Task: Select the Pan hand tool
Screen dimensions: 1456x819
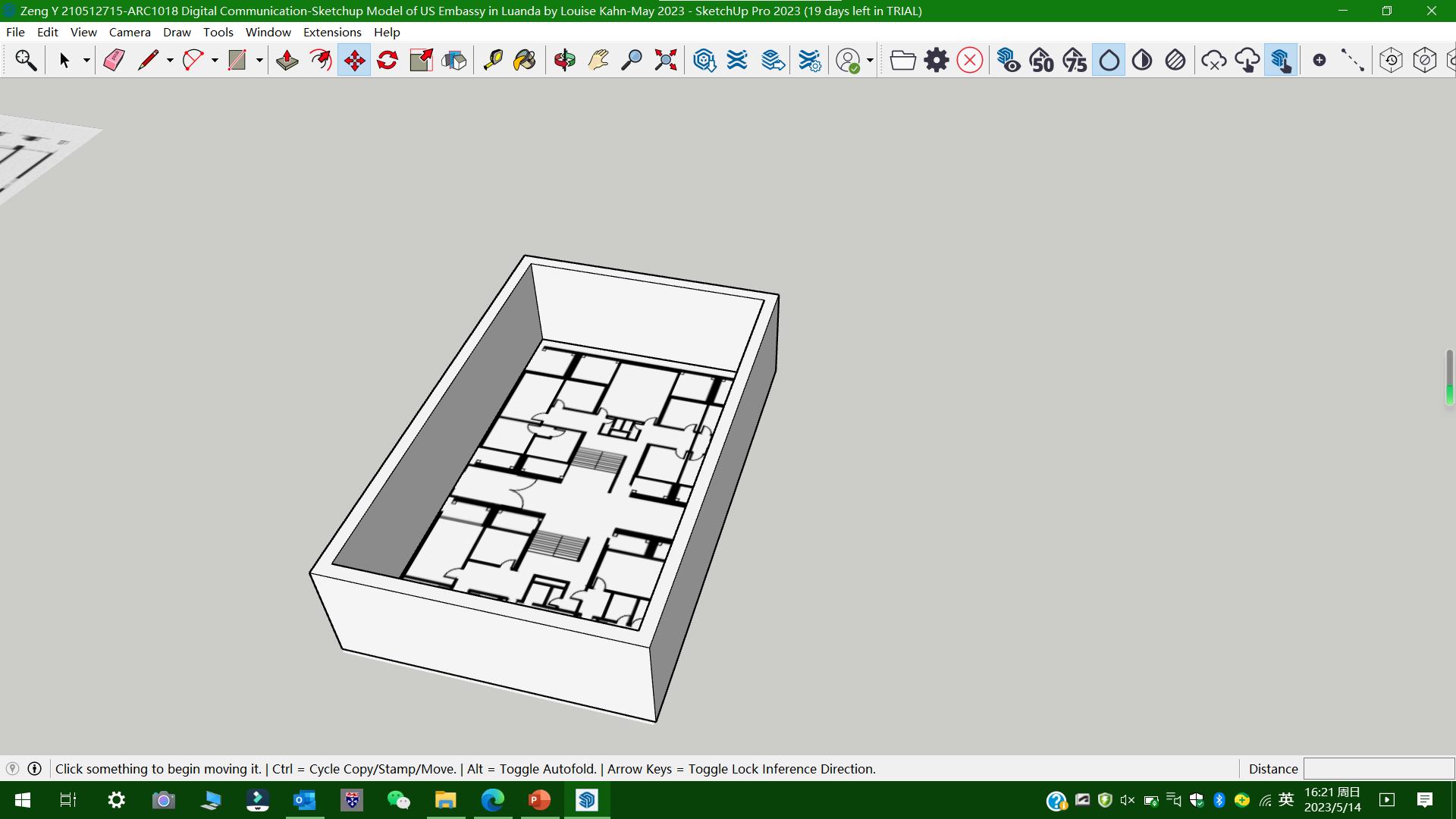Action: 598,60
